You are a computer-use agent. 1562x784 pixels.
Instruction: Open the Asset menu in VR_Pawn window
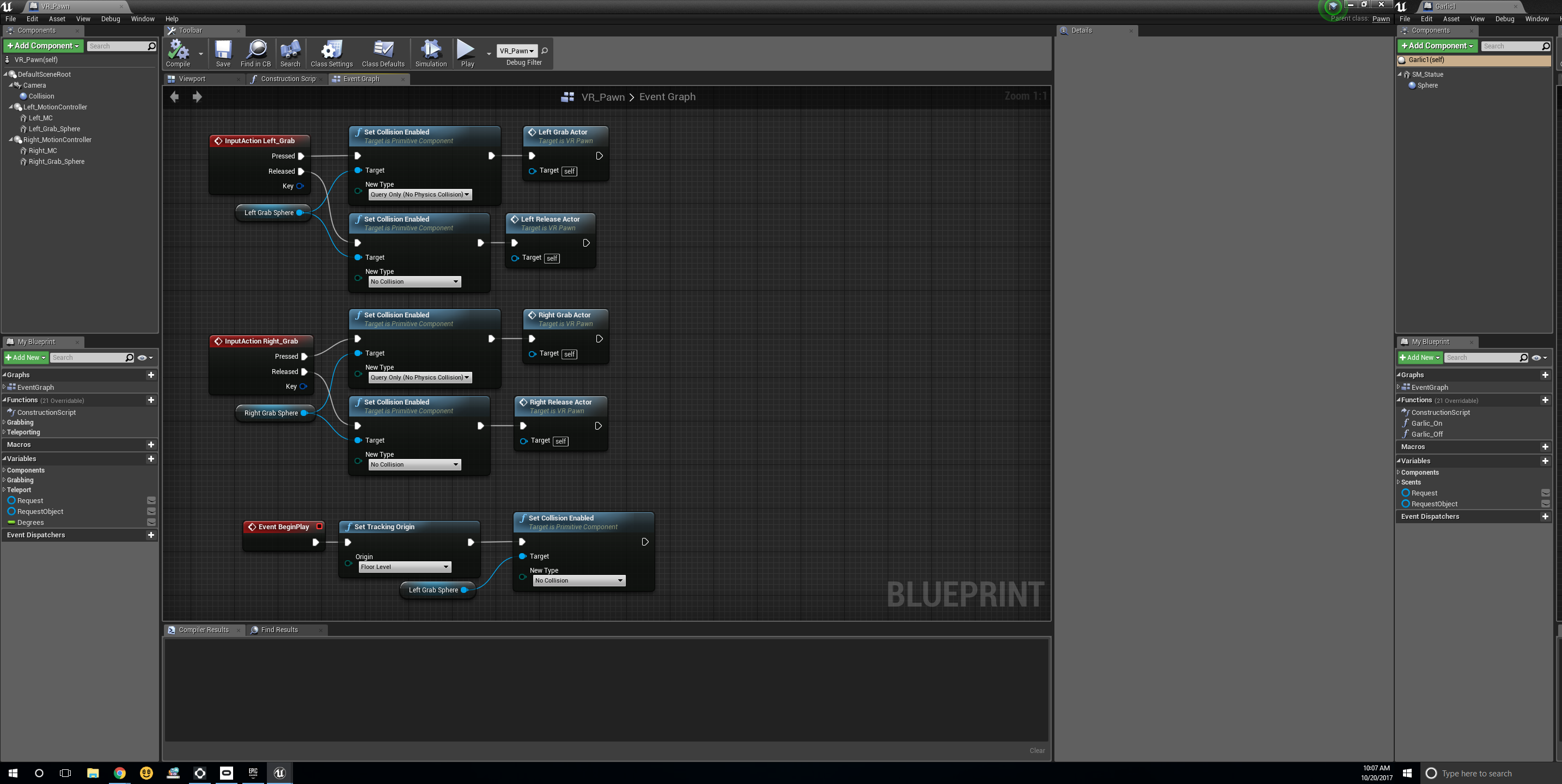pyautogui.click(x=57, y=19)
